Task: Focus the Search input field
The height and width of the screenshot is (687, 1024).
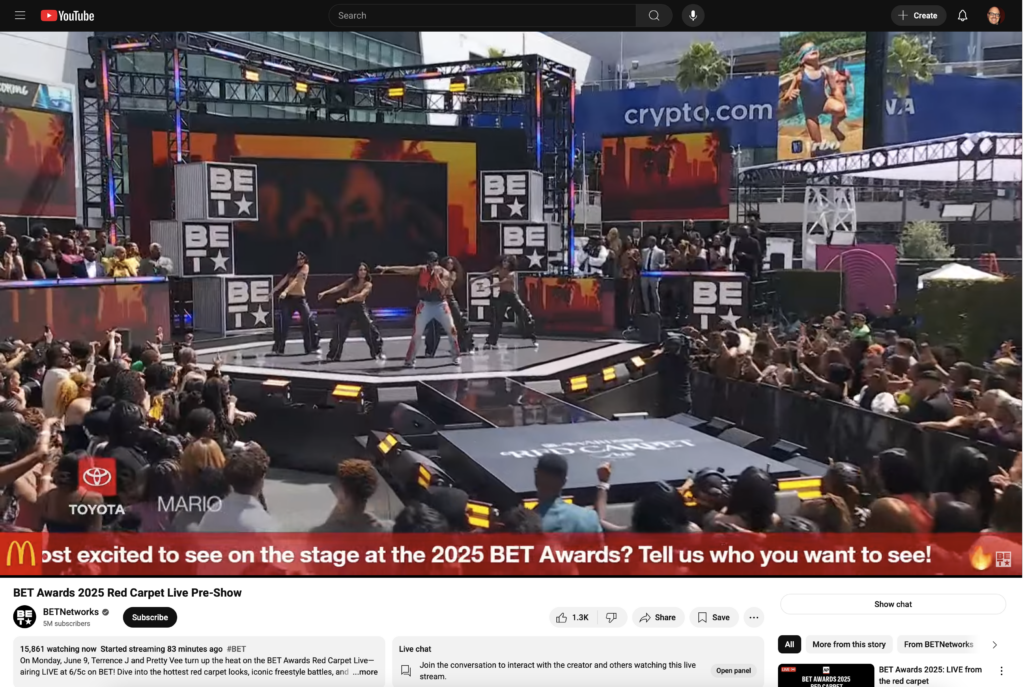Action: tap(482, 16)
